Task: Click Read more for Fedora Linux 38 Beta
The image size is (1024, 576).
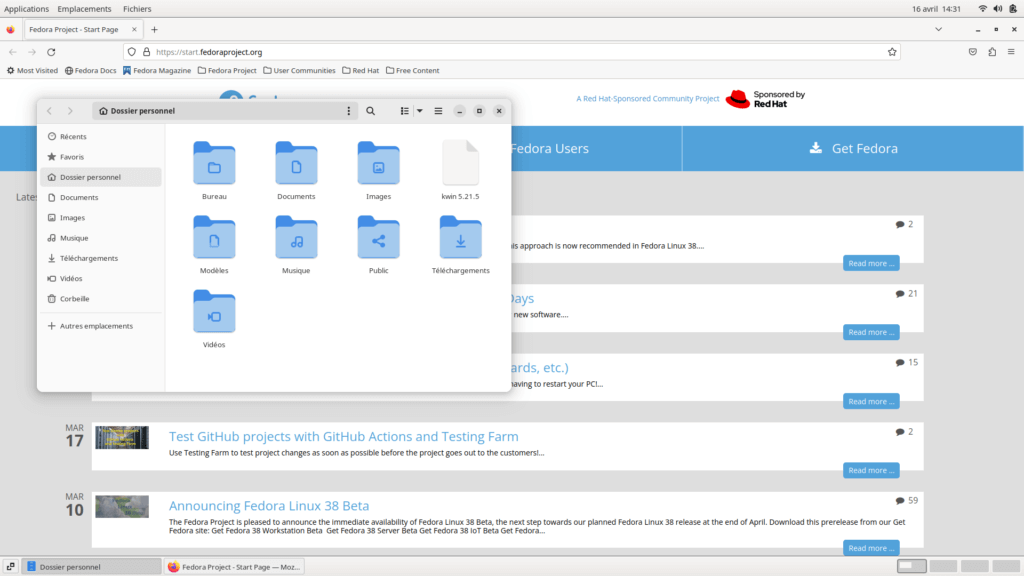Action: 871,548
